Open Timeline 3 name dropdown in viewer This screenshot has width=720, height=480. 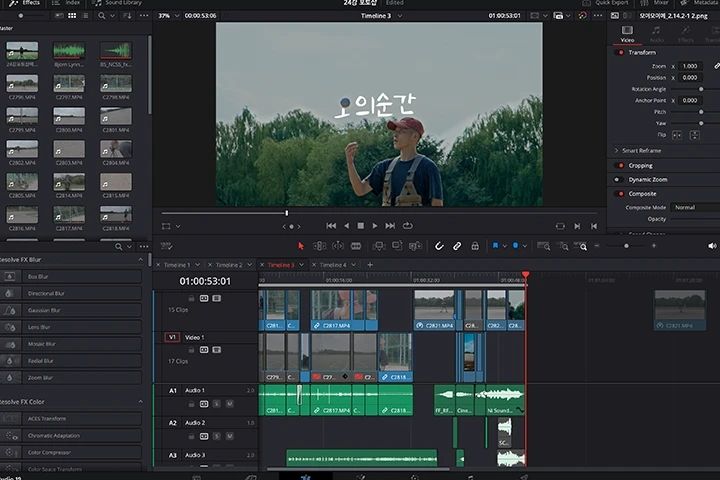(399, 16)
